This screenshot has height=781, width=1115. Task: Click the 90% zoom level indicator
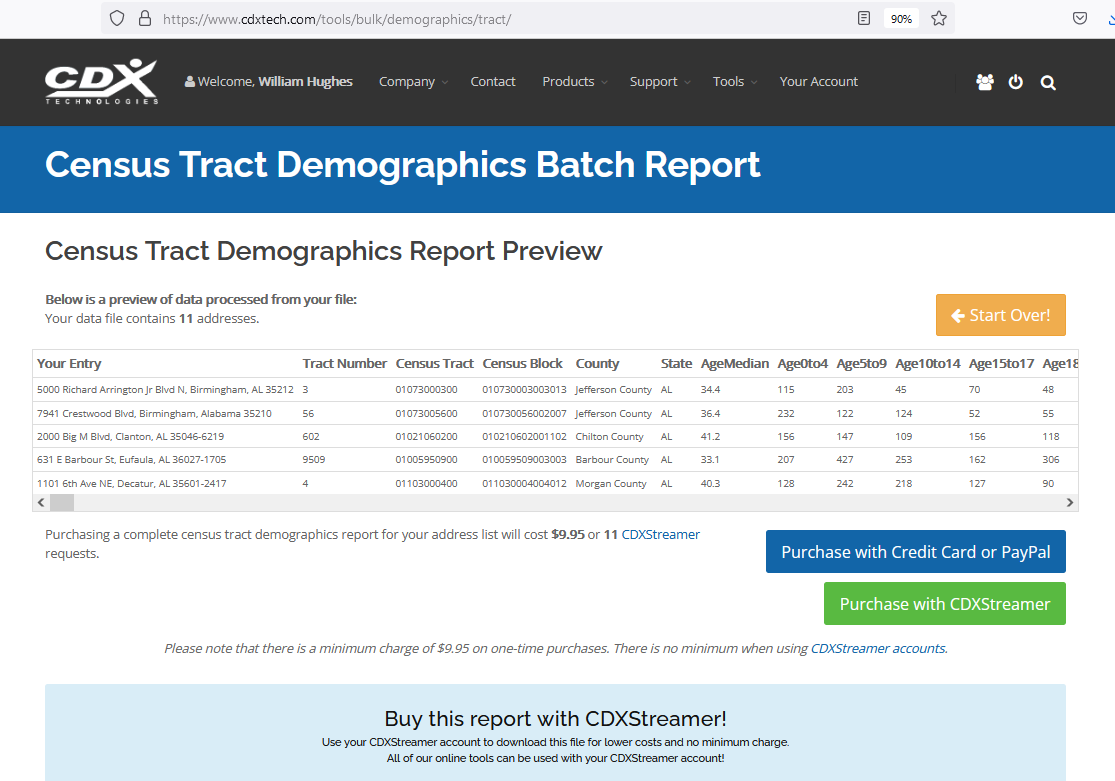(x=901, y=18)
